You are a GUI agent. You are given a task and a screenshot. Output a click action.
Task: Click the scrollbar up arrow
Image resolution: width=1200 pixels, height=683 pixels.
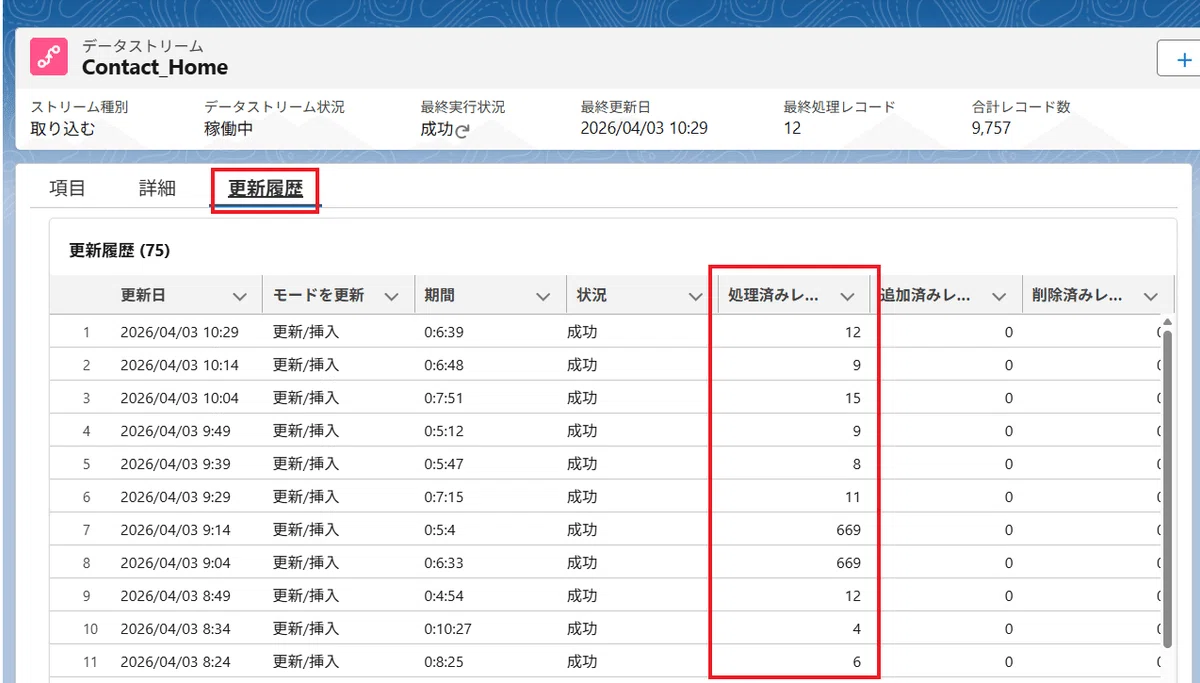tap(1167, 322)
